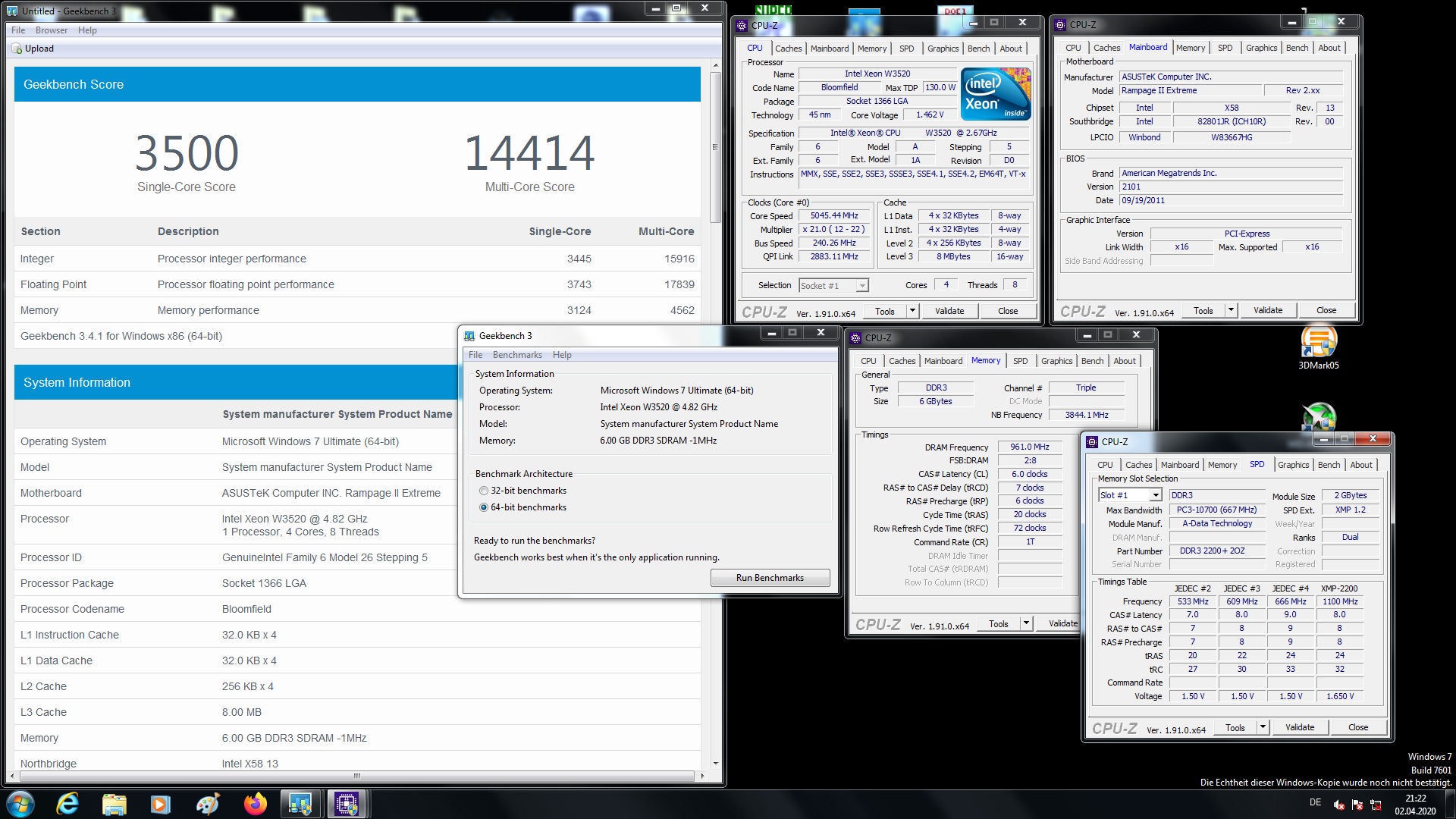Launch Windows Media Player from the taskbar
Image resolution: width=1456 pixels, height=819 pixels.
pyautogui.click(x=161, y=804)
